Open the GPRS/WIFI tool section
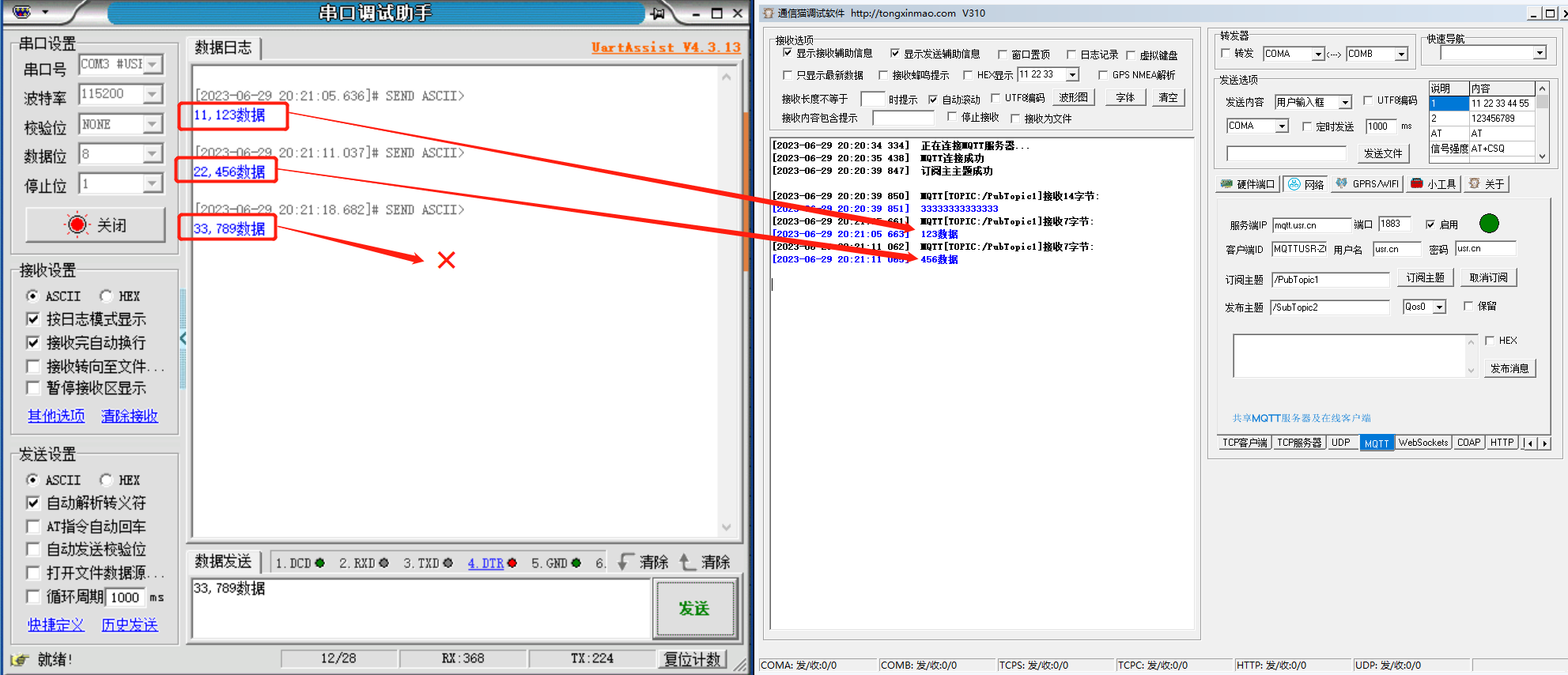 click(x=1367, y=184)
